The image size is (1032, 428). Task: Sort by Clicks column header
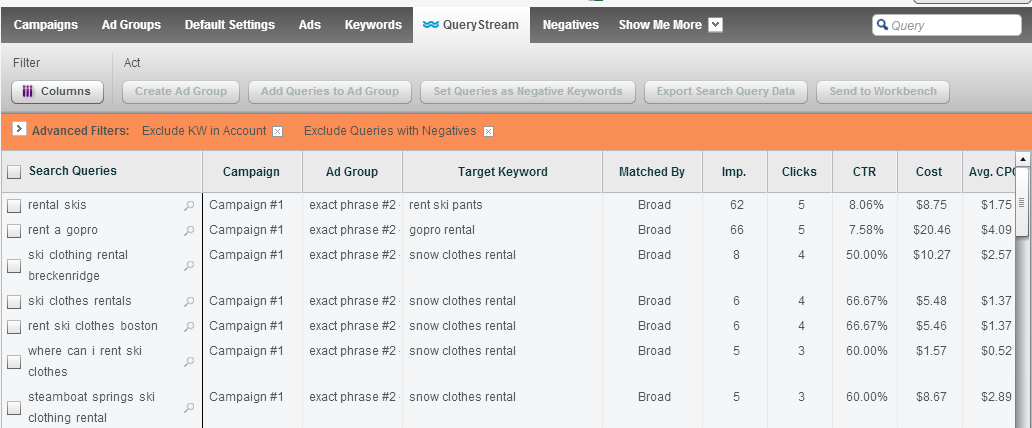800,172
